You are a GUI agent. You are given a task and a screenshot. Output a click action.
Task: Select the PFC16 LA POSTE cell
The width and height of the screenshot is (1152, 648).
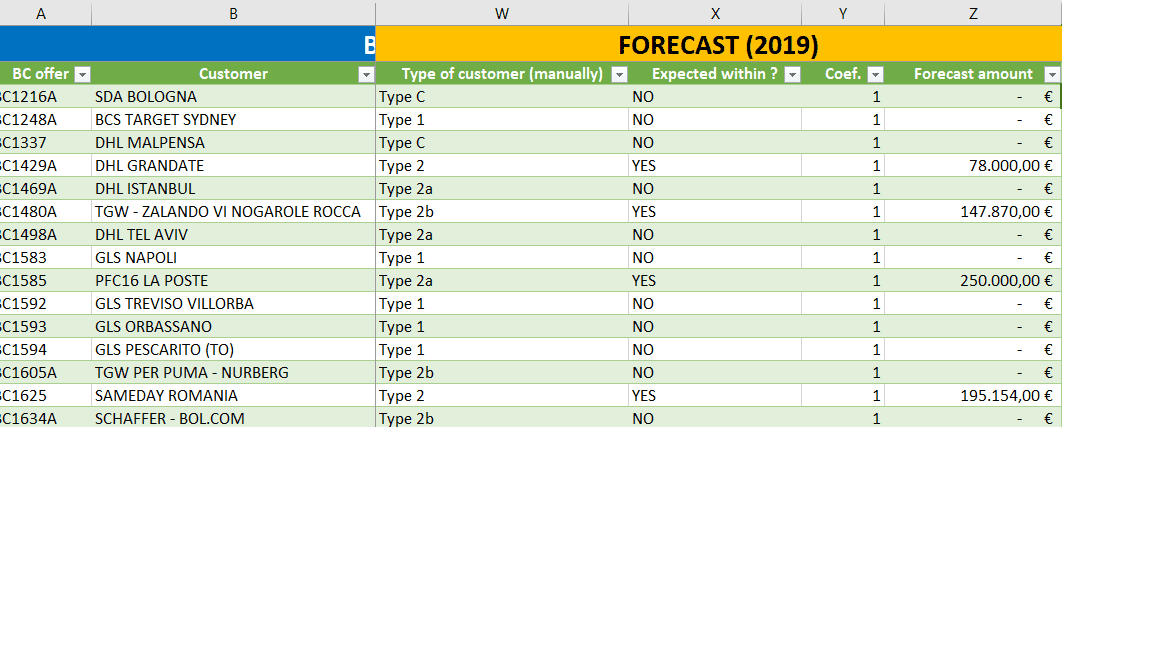(233, 281)
